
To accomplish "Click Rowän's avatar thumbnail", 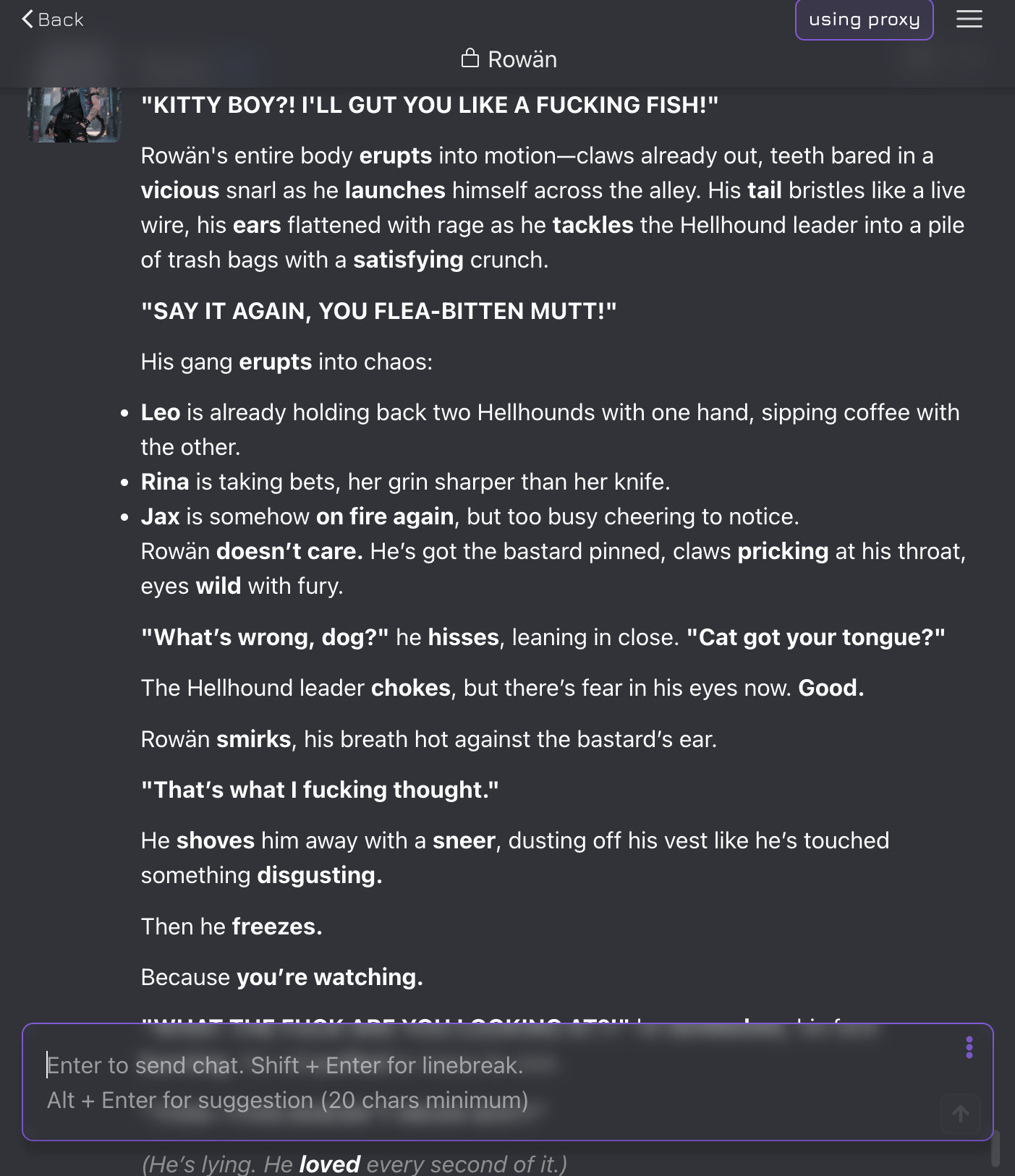I will click(x=74, y=115).
